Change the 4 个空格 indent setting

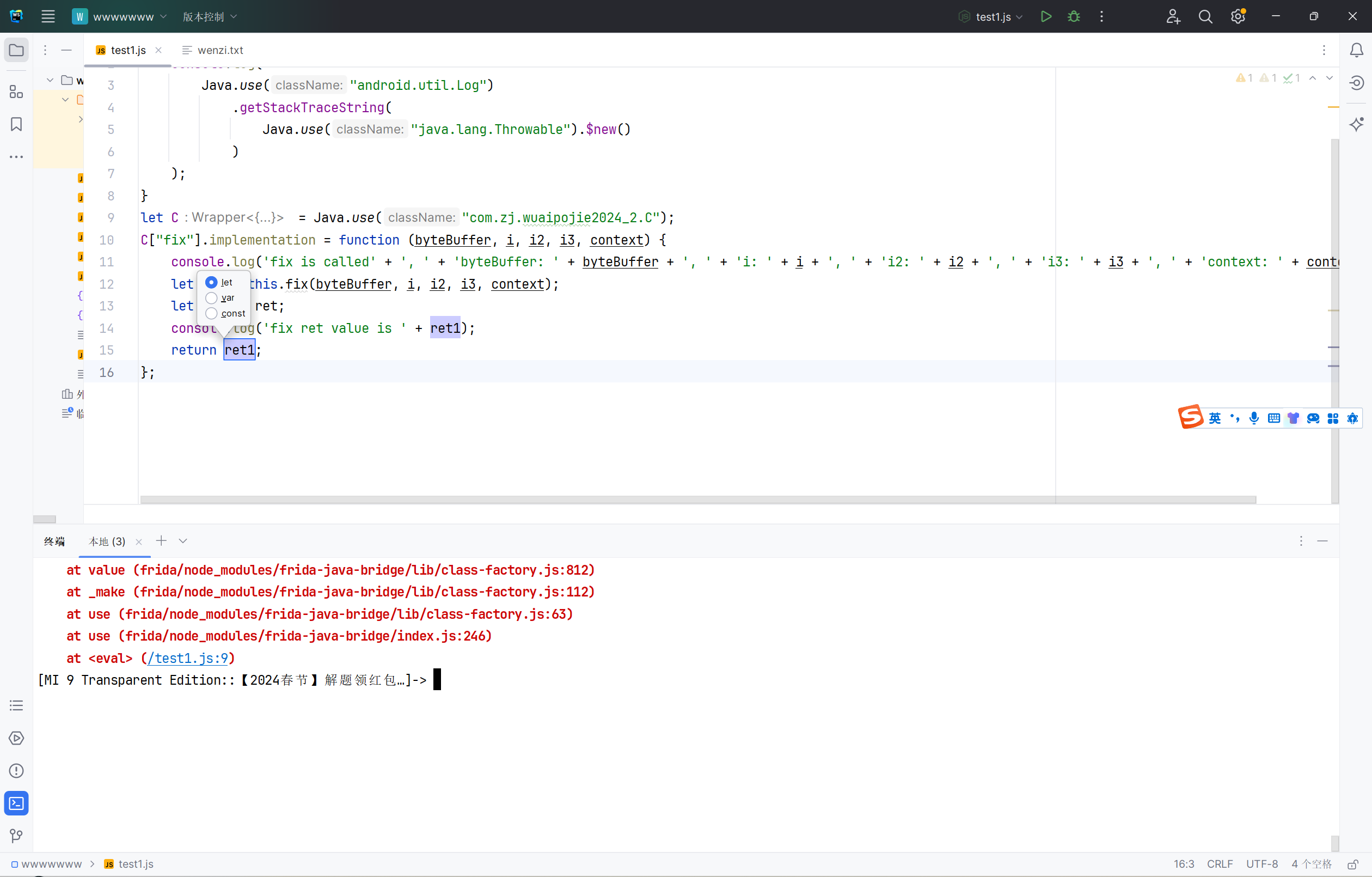point(1311,864)
